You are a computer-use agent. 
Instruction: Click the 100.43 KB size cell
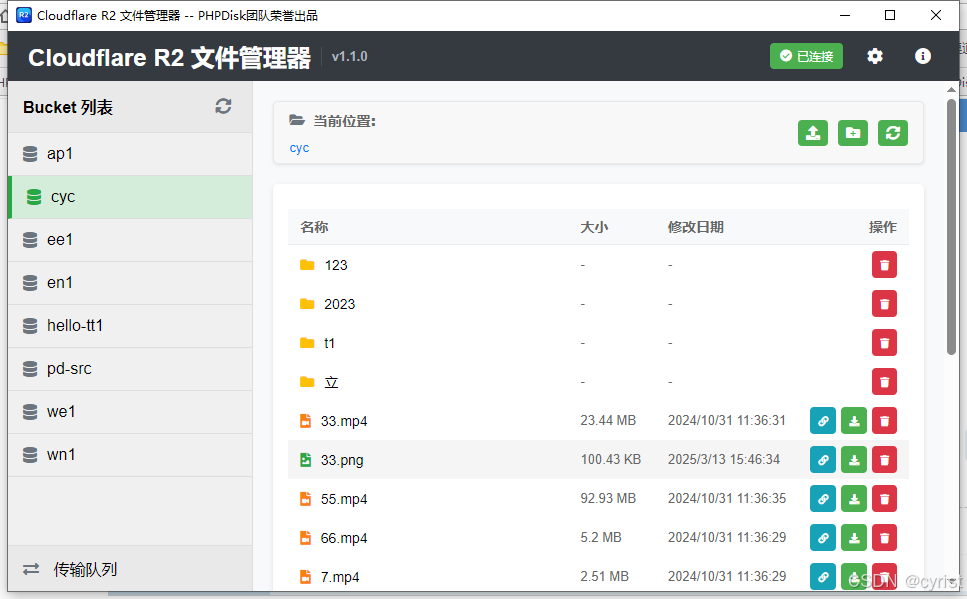pos(611,460)
